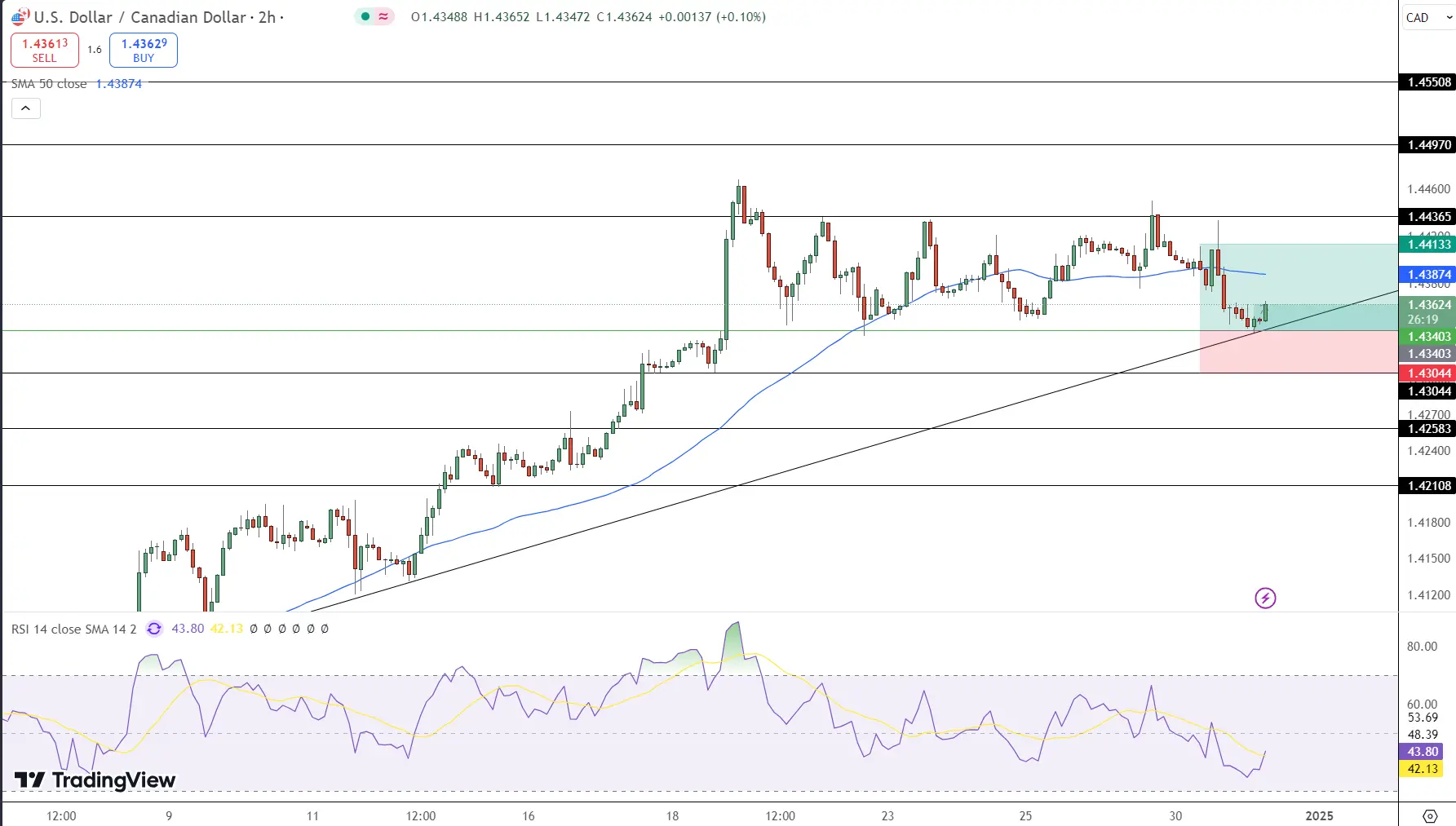This screenshot has height=826, width=1456.
Task: Click the blue BUY 1.43629 button
Action: click(144, 51)
